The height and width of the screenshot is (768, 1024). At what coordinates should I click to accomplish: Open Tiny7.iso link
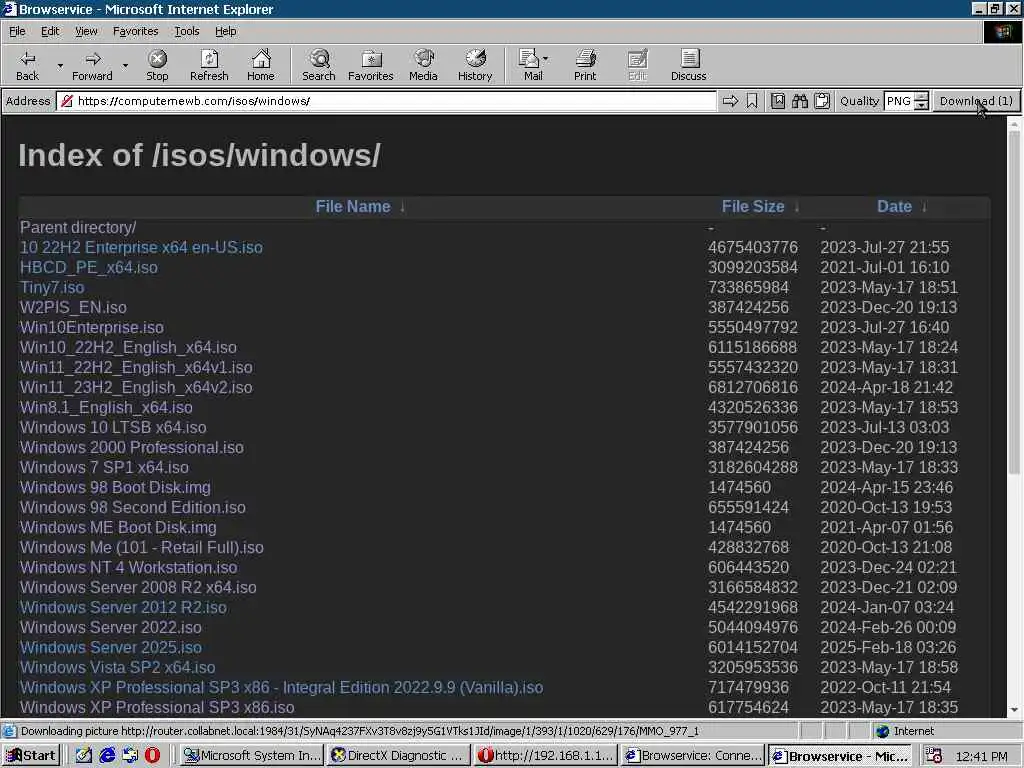tap(52, 287)
